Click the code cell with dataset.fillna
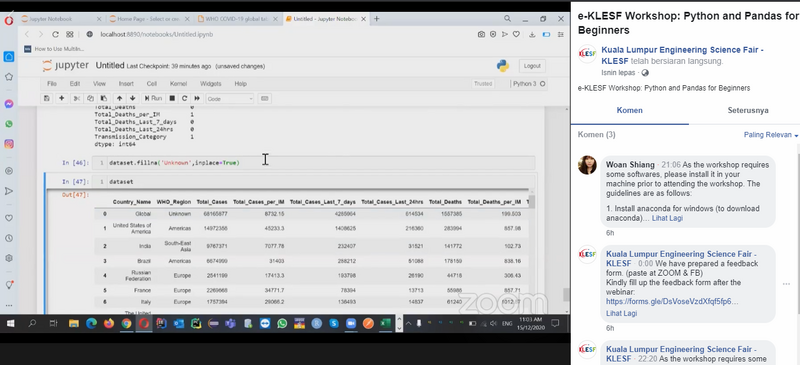Screen dimensions: 800x365 pyautogui.click(x=314, y=163)
